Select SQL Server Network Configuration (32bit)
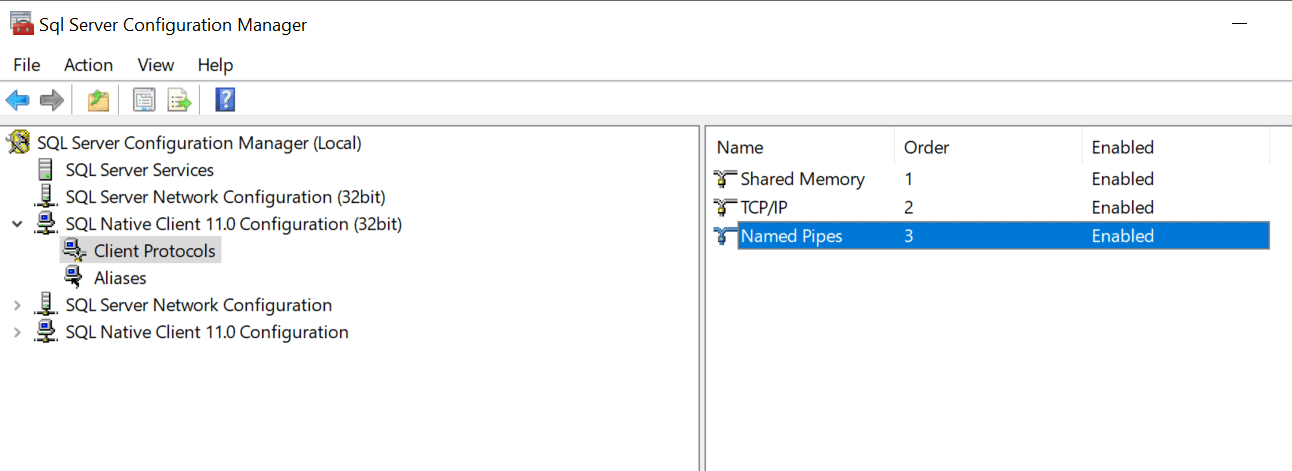Image resolution: width=1292 pixels, height=471 pixels. click(x=225, y=197)
